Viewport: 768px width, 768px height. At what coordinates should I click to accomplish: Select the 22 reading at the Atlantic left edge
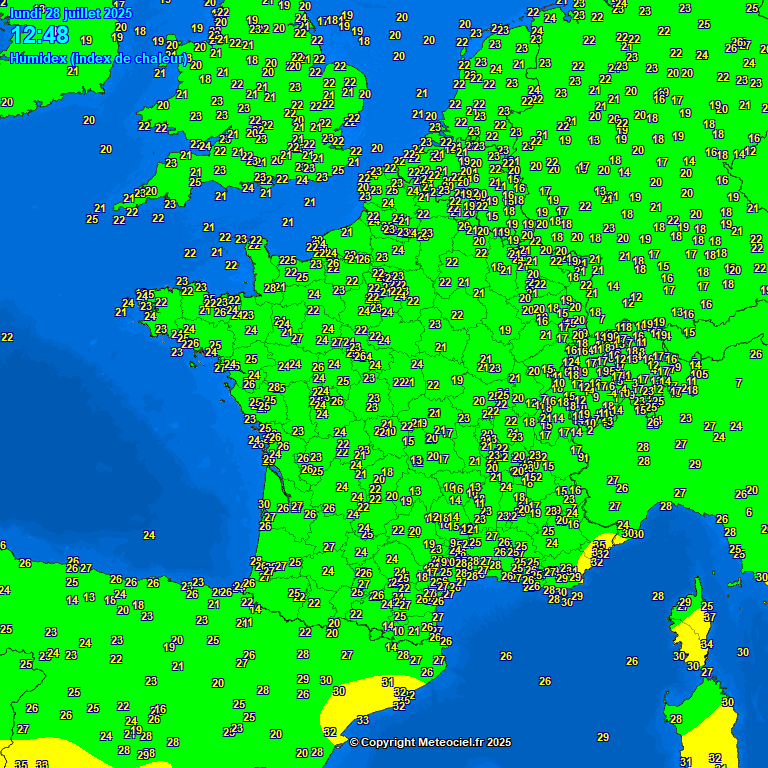coord(7,337)
